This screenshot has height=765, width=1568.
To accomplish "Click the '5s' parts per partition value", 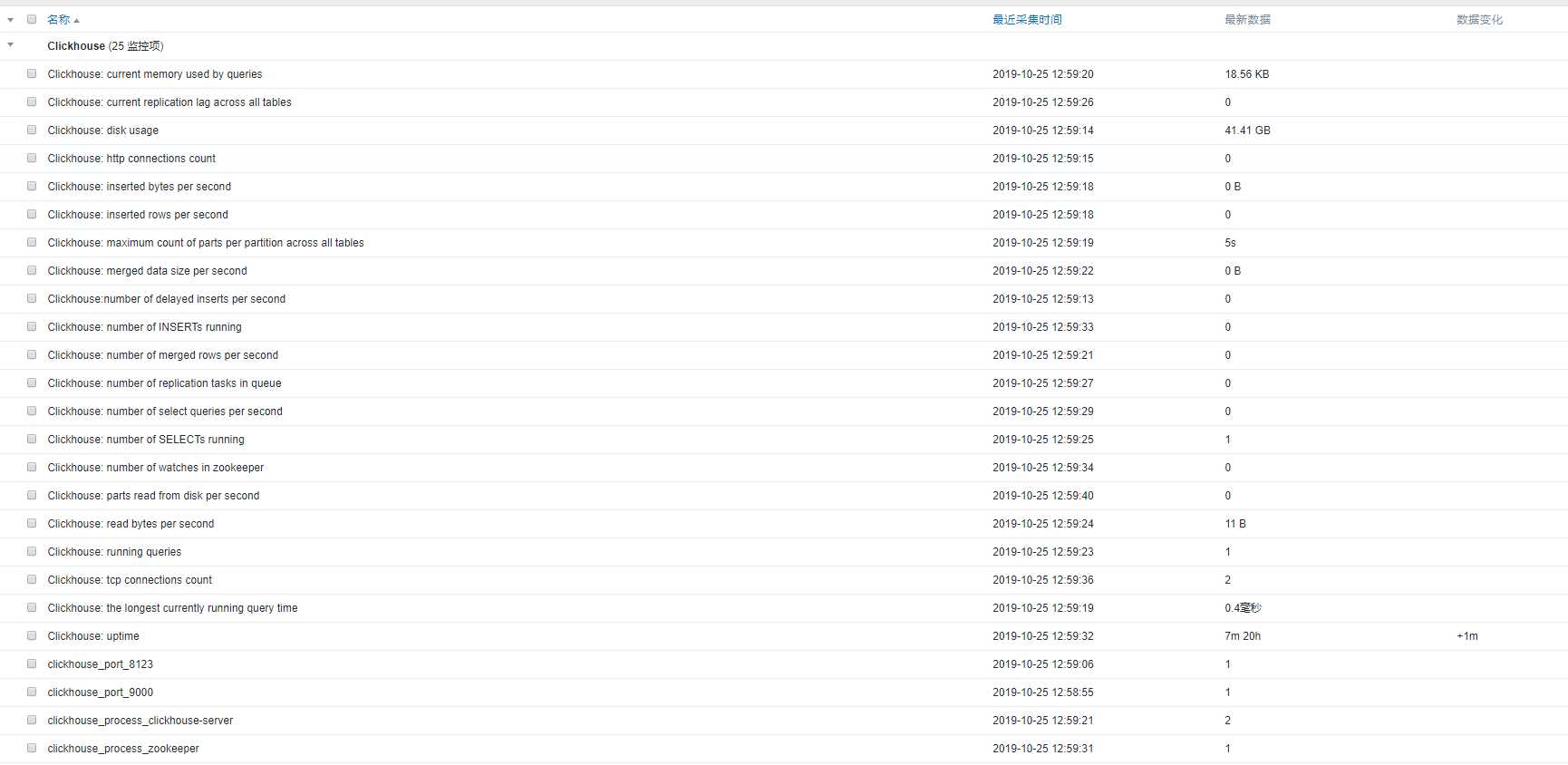I will (1230, 243).
